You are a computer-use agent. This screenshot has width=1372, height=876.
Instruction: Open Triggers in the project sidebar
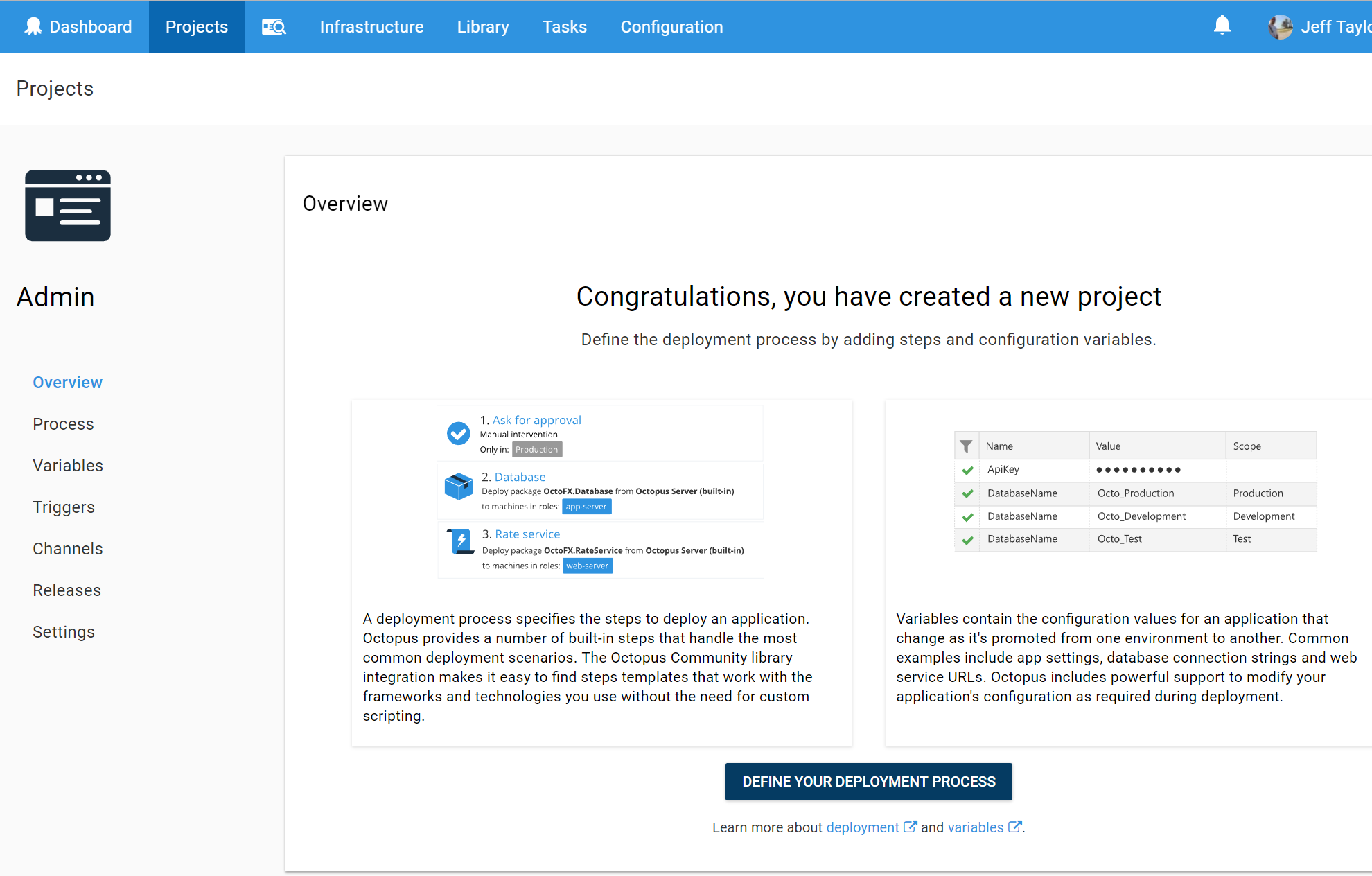point(64,507)
